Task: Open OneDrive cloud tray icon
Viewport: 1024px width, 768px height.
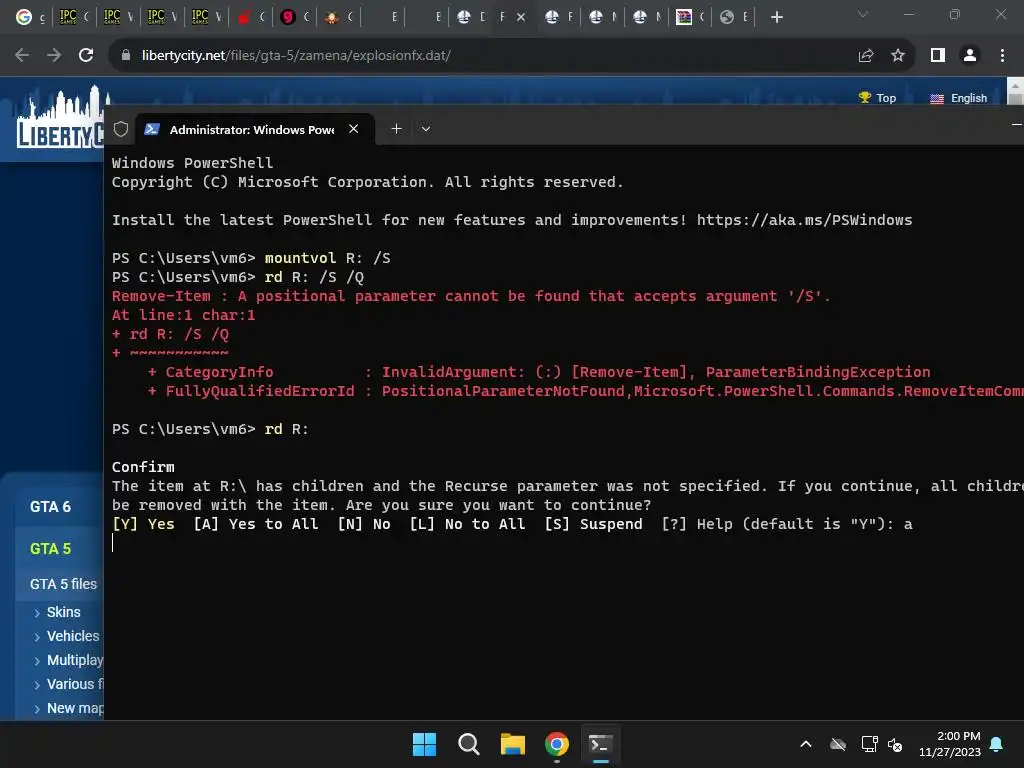Action: coord(838,744)
